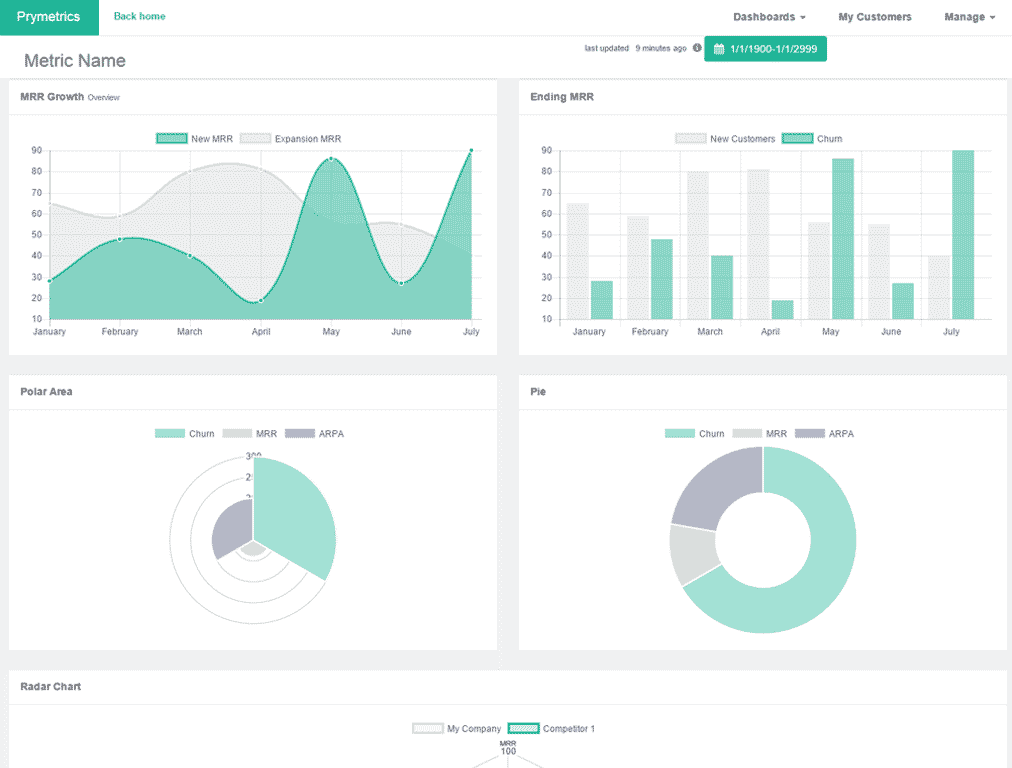Click the info icon beside last updated
Viewport: 1012px width, 768px height.
[697, 48]
